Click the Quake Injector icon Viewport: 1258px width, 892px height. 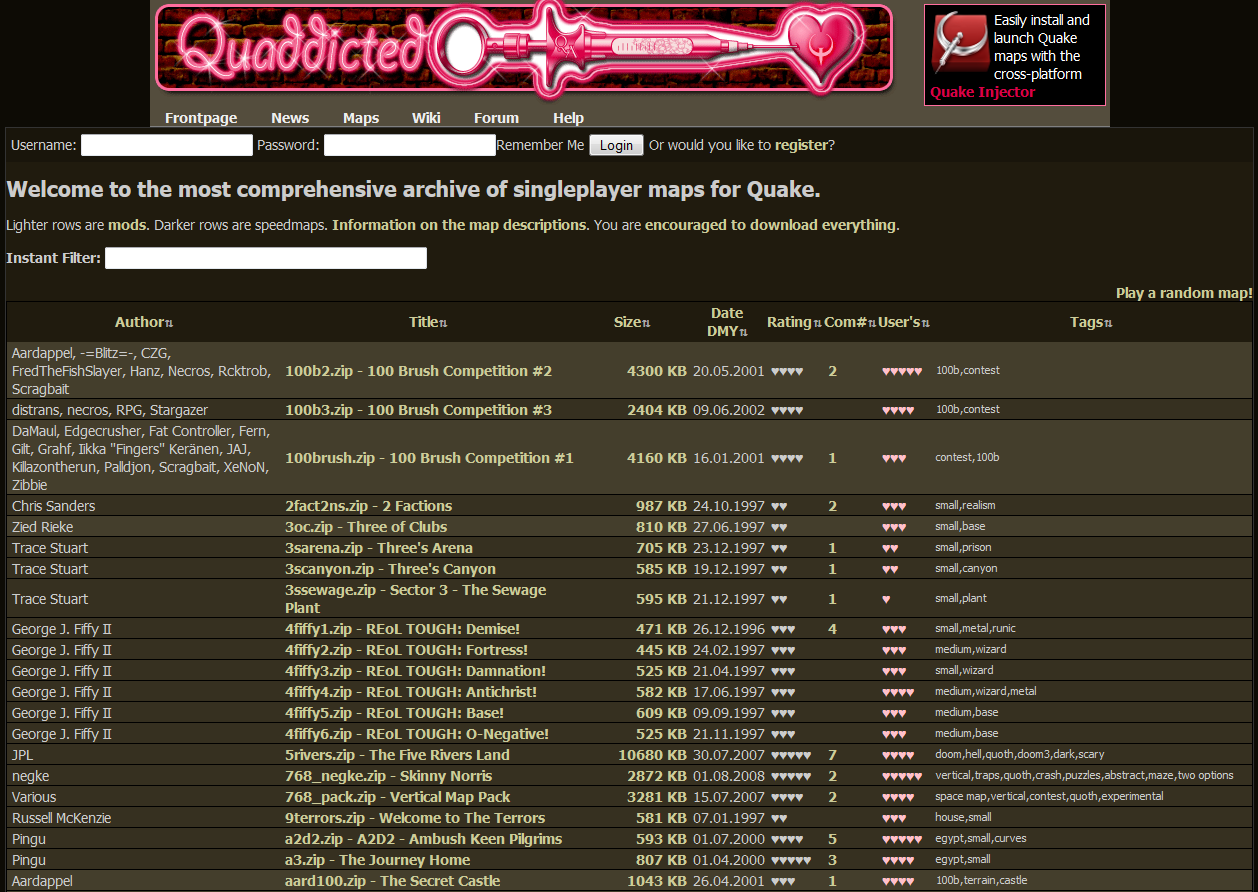click(x=959, y=44)
